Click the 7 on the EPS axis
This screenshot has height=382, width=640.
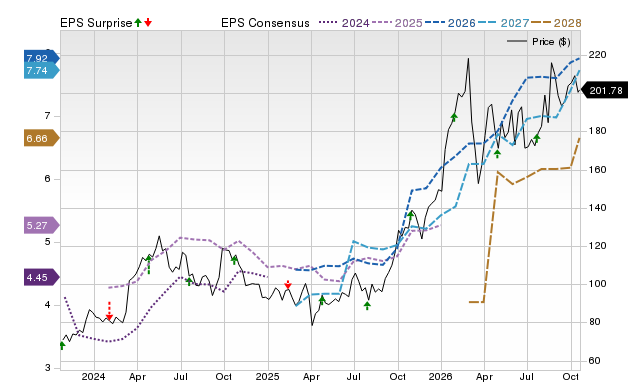pyautogui.click(x=47, y=116)
